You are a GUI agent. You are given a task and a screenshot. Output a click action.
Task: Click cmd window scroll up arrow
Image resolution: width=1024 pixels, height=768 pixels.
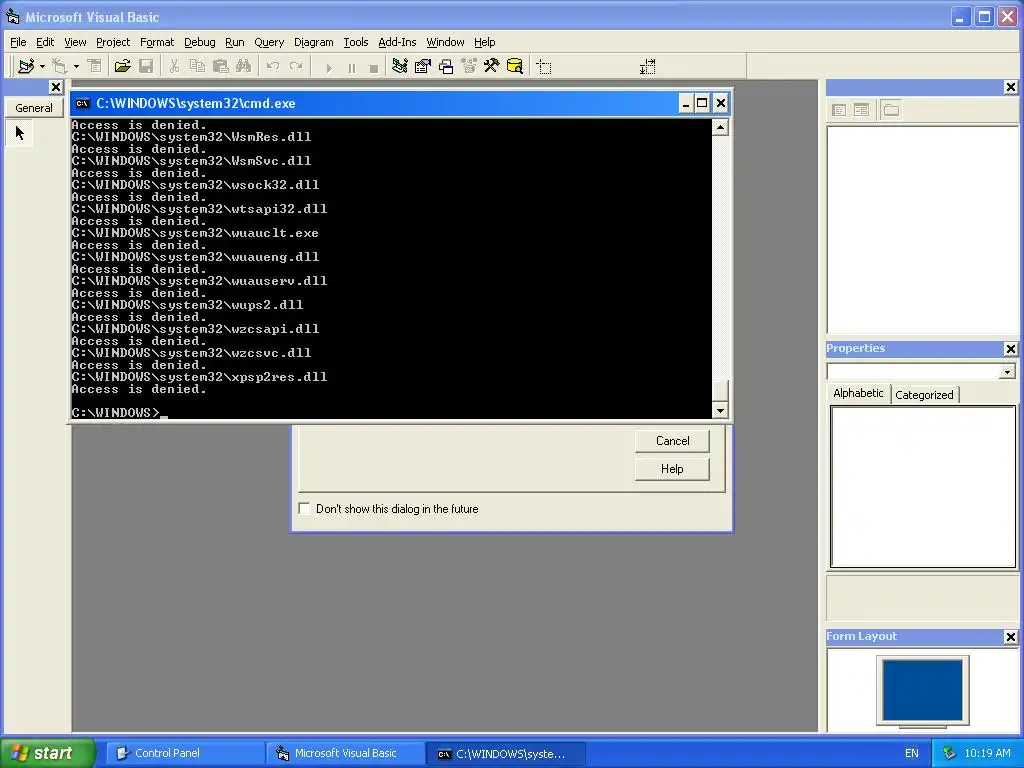point(720,127)
